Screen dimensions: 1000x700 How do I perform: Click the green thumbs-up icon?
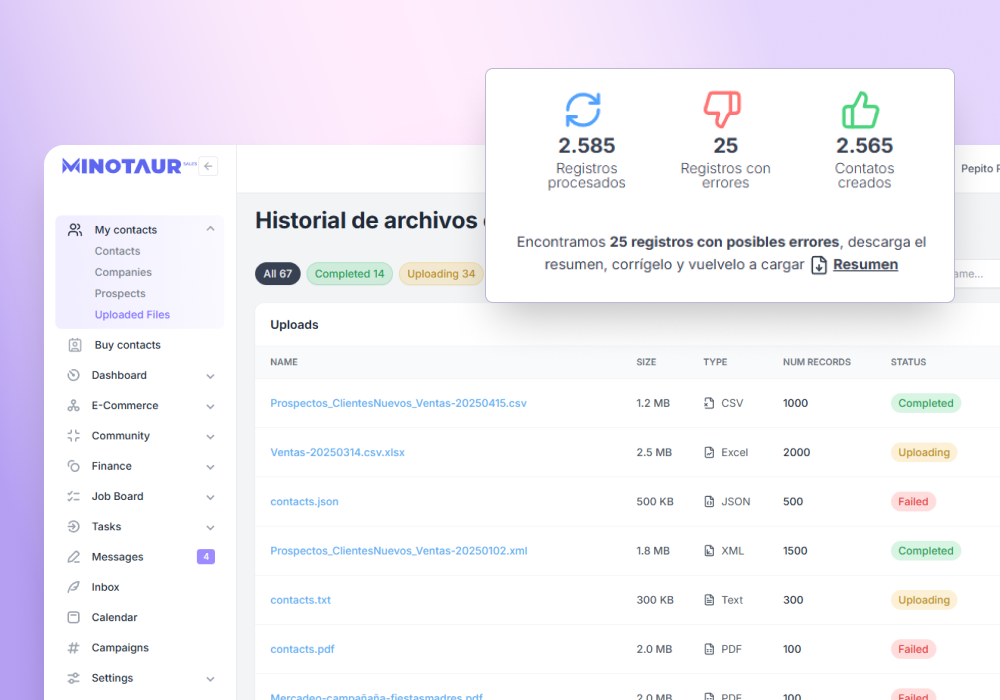pos(860,110)
